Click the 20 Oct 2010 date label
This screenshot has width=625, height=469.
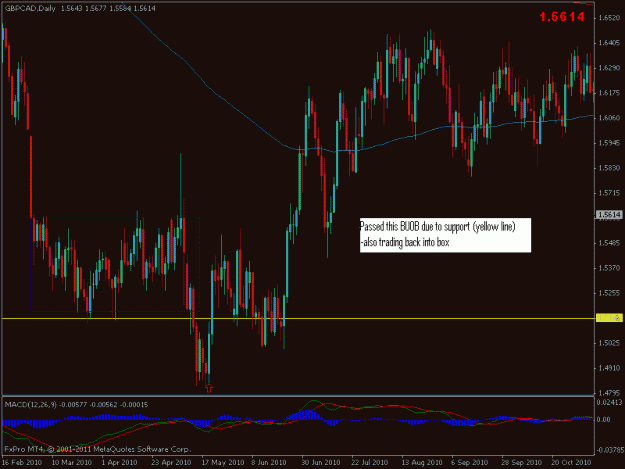[x=571, y=462]
